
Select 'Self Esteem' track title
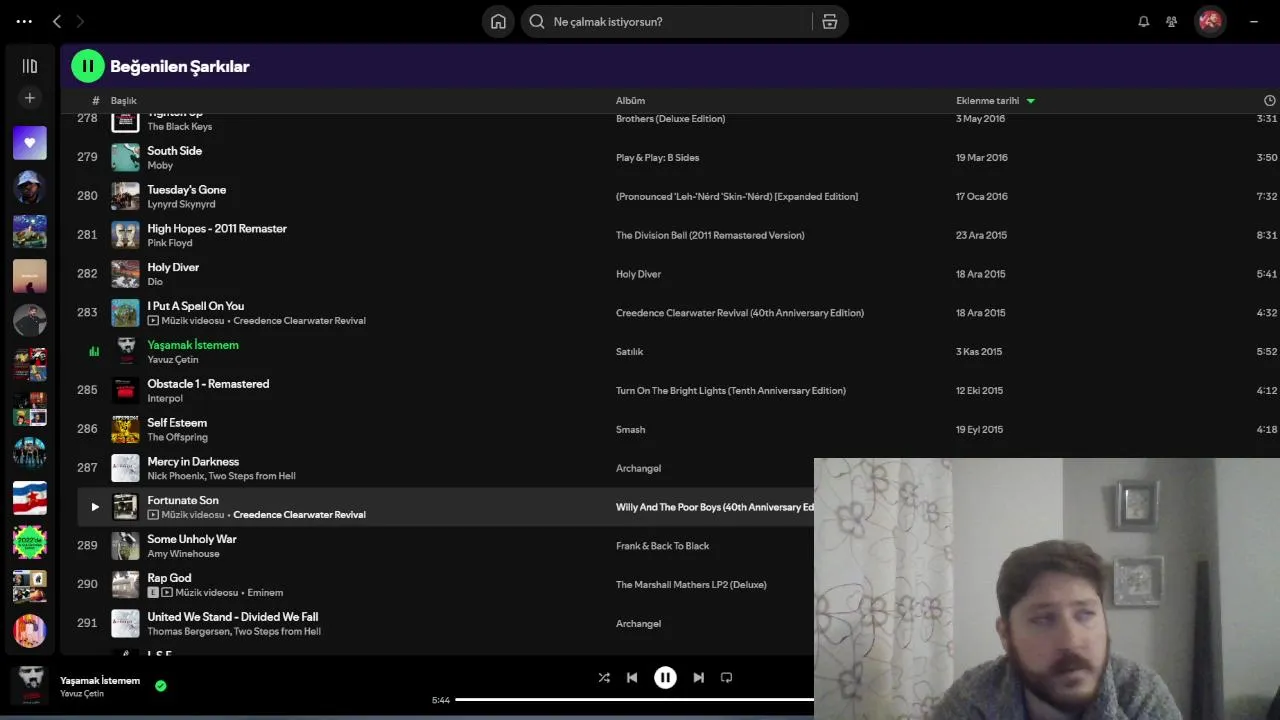click(177, 423)
